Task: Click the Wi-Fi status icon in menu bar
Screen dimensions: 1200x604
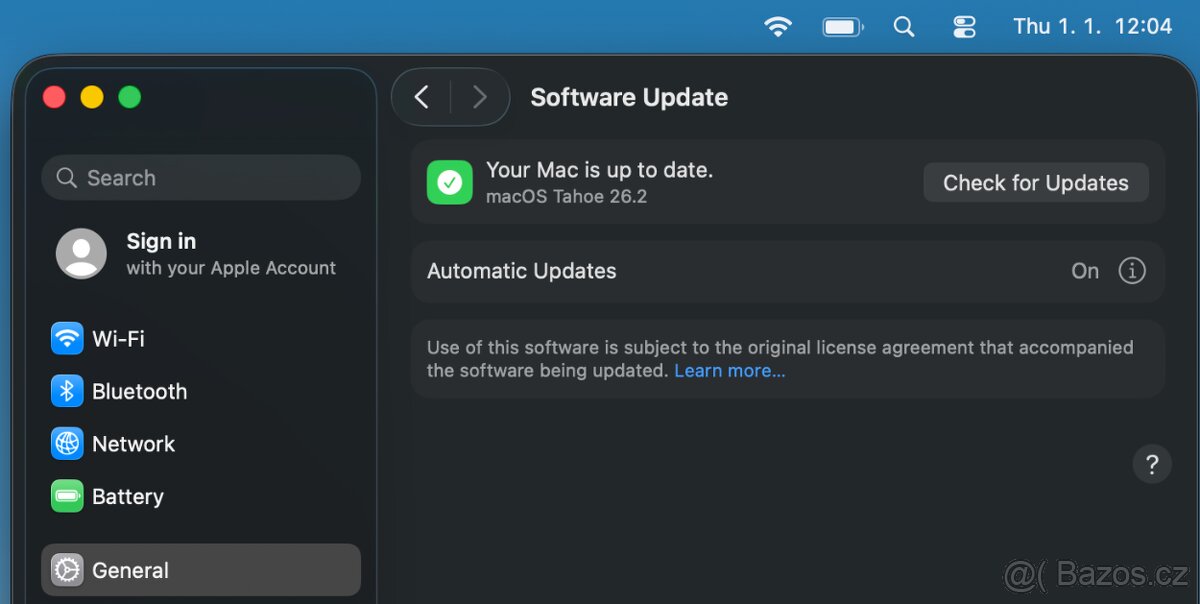Action: 778,27
